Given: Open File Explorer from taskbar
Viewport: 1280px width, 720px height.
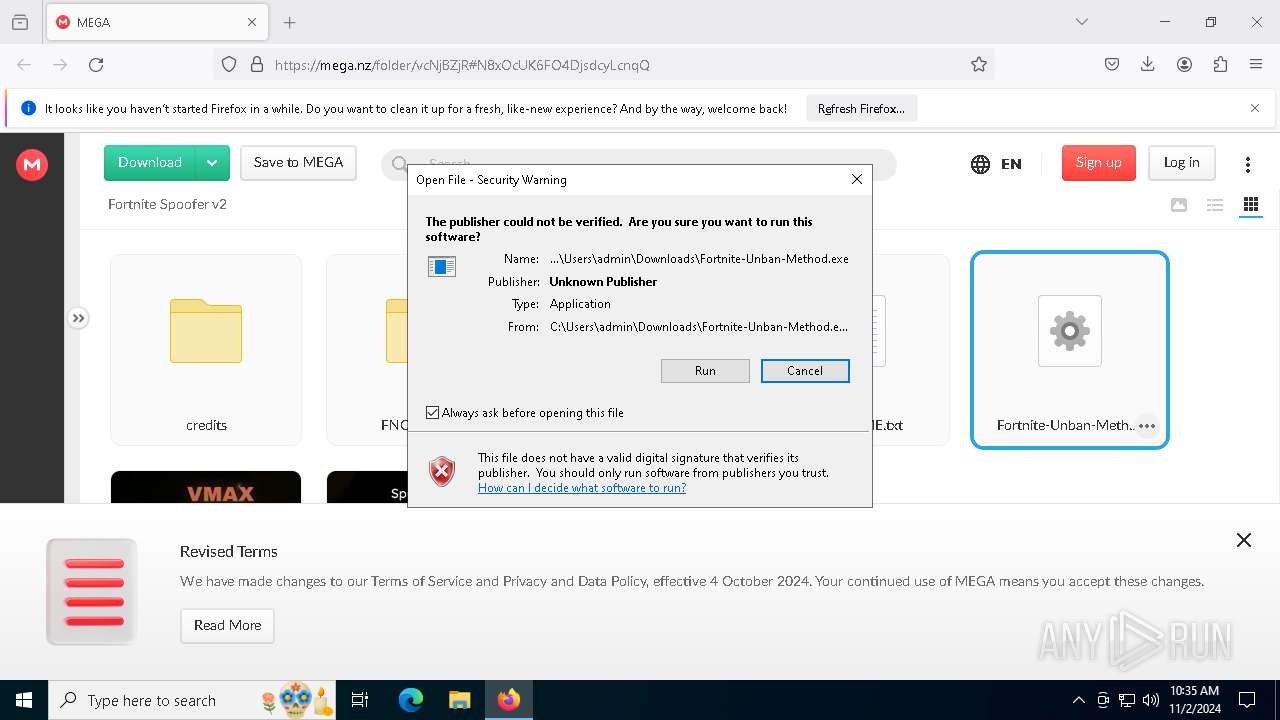Looking at the screenshot, I should (459, 700).
